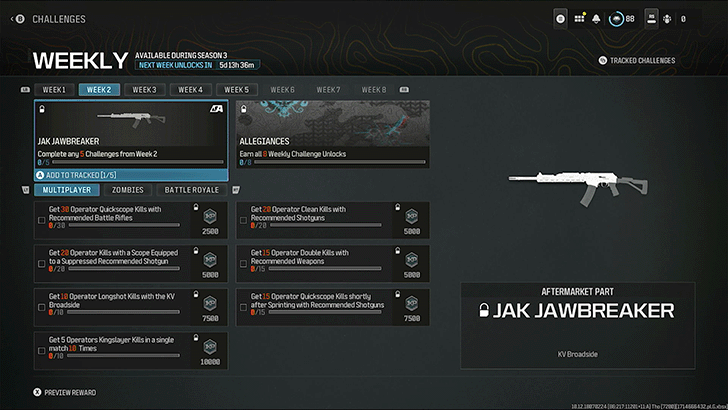Switch to Week 1 tab
Viewport: 728px width, 410px height.
pos(54,90)
